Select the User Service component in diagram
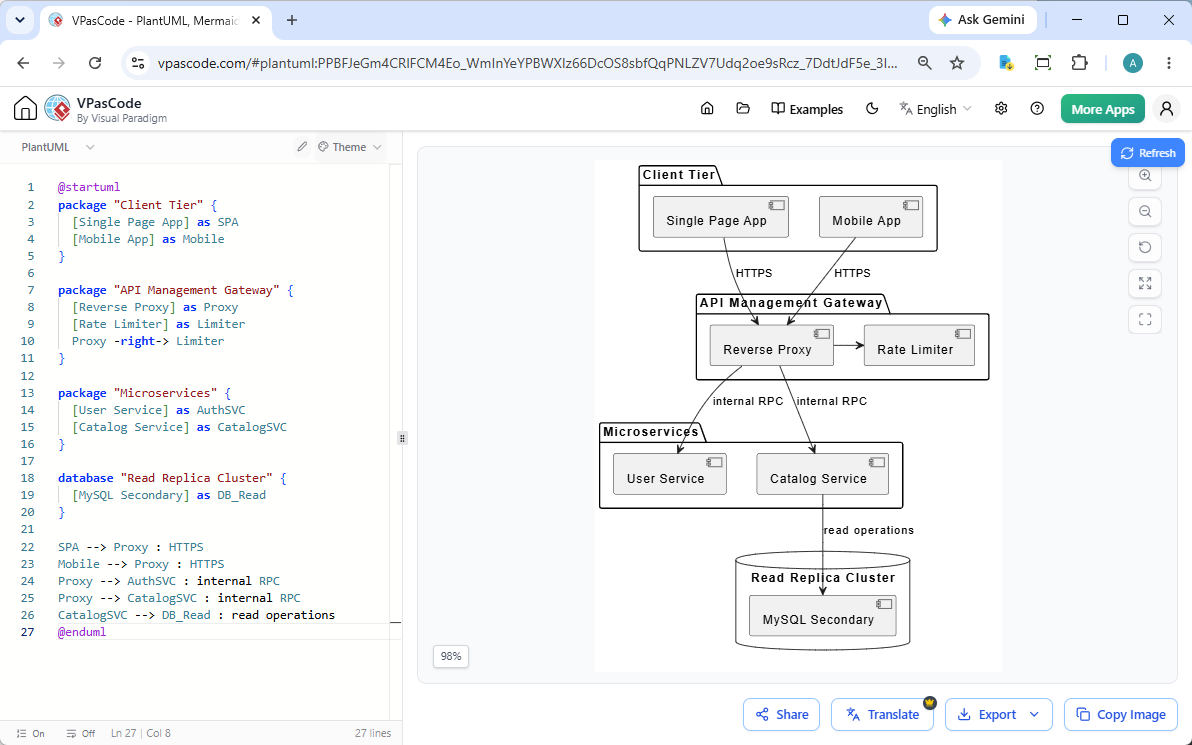Screen dimensions: 1192x745 [670, 474]
